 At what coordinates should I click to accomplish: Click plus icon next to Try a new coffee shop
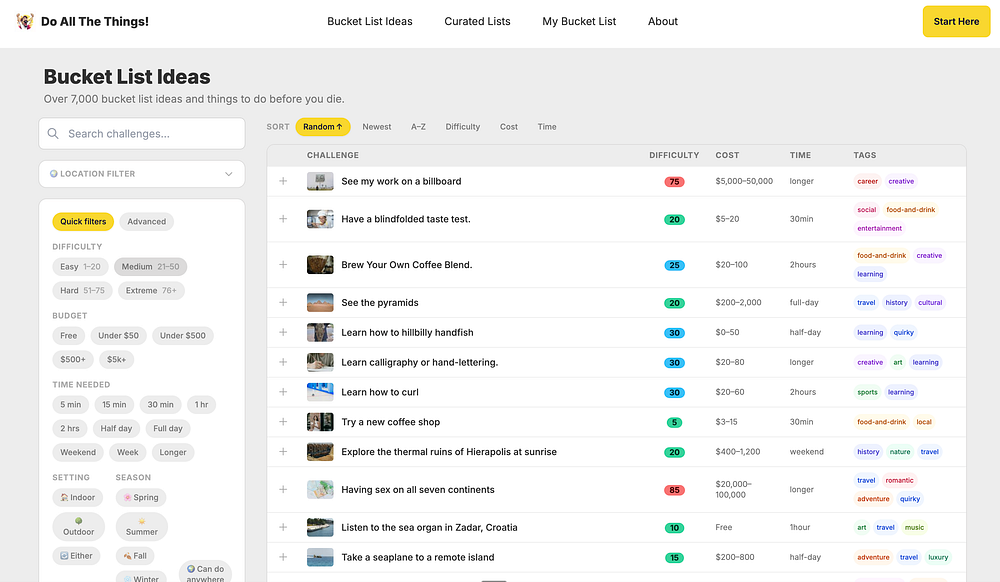click(283, 422)
